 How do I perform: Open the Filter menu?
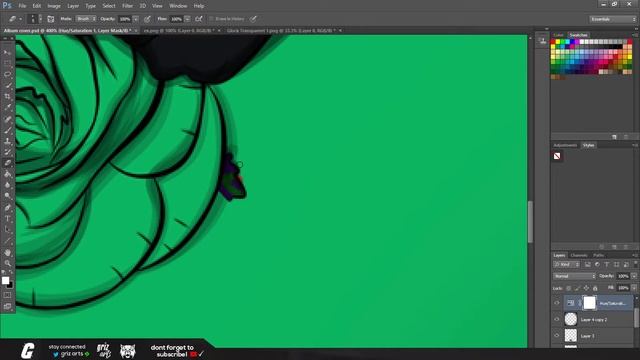pyautogui.click(x=127, y=6)
